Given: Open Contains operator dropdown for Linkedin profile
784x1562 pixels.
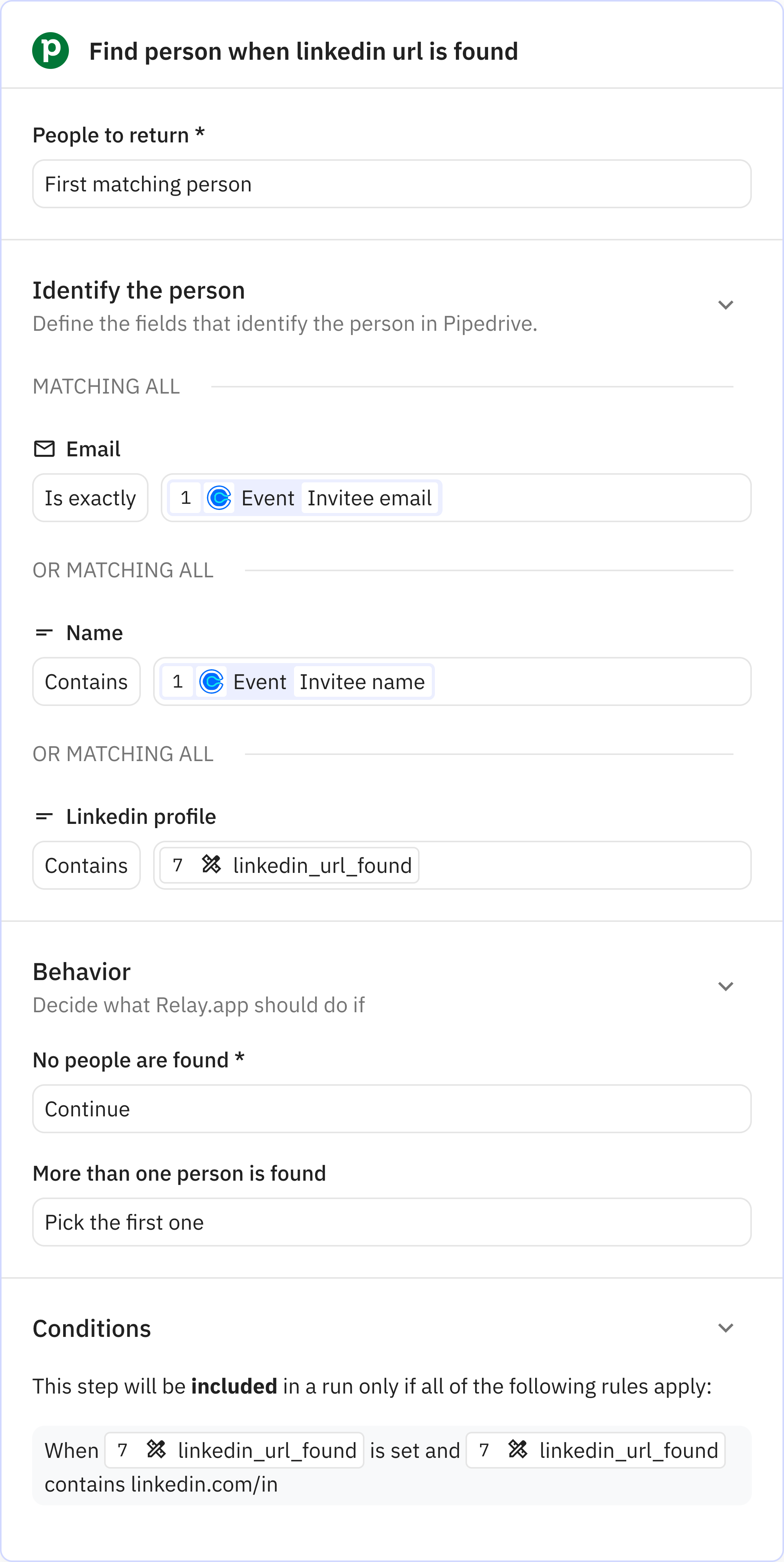Looking at the screenshot, I should click(x=86, y=865).
